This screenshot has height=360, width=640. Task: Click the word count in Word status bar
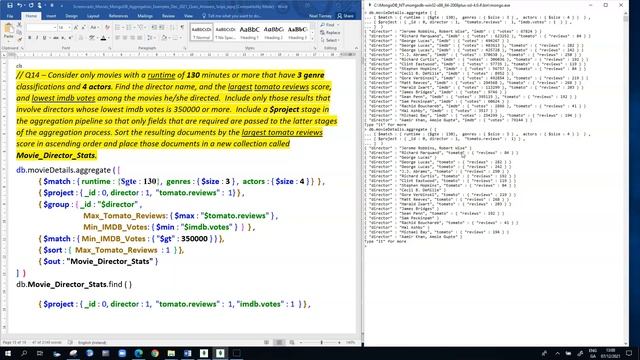click(46, 342)
